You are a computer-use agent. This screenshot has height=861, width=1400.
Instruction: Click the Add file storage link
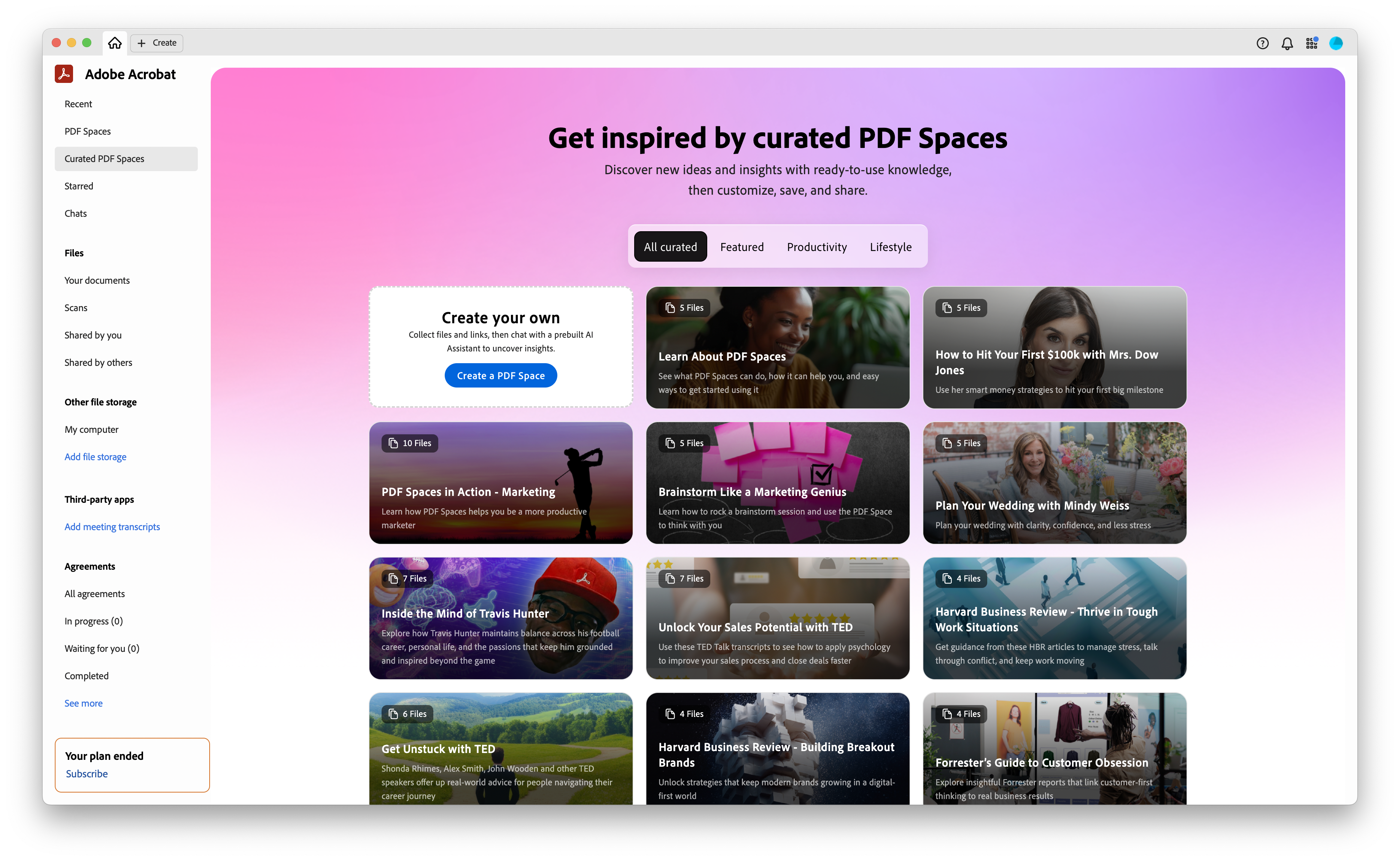click(x=95, y=457)
